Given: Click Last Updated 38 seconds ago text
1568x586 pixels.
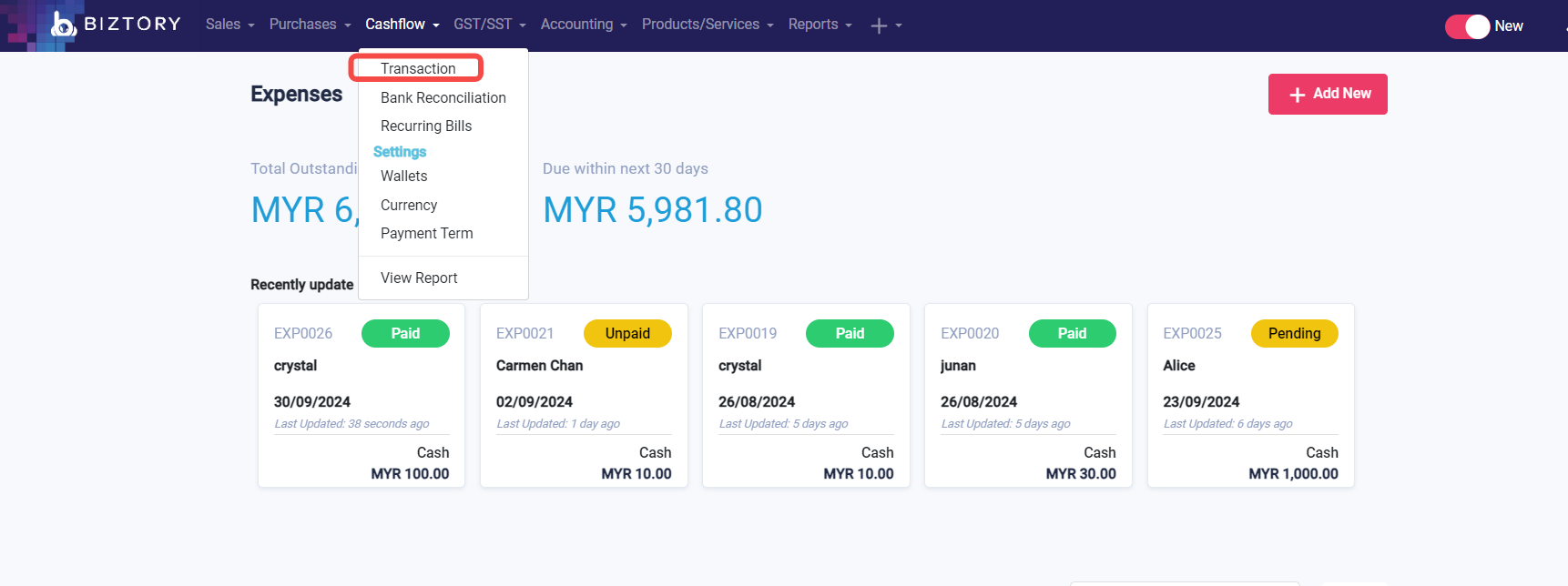Looking at the screenshot, I should point(351,423).
